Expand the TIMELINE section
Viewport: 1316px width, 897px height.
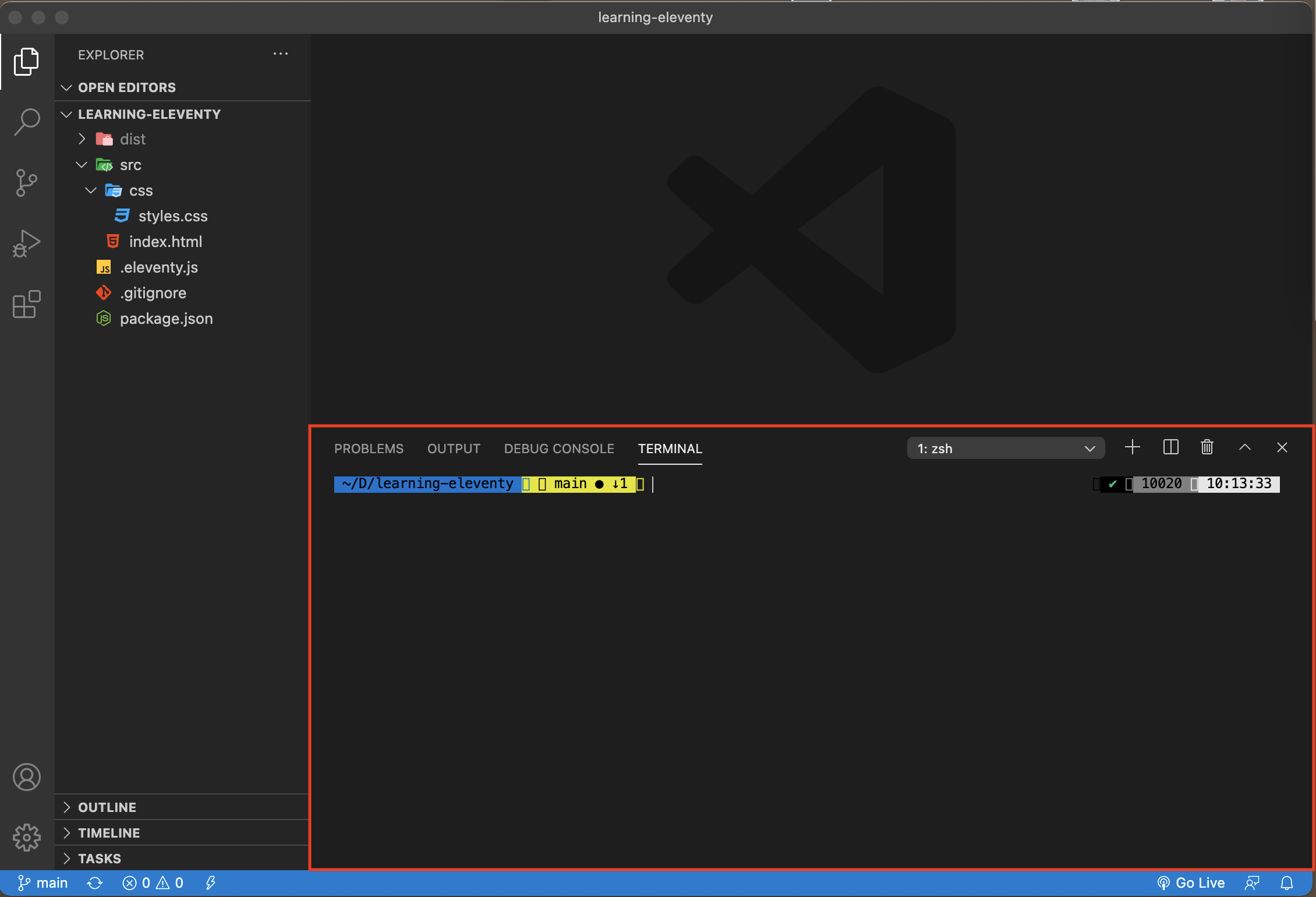click(x=109, y=832)
